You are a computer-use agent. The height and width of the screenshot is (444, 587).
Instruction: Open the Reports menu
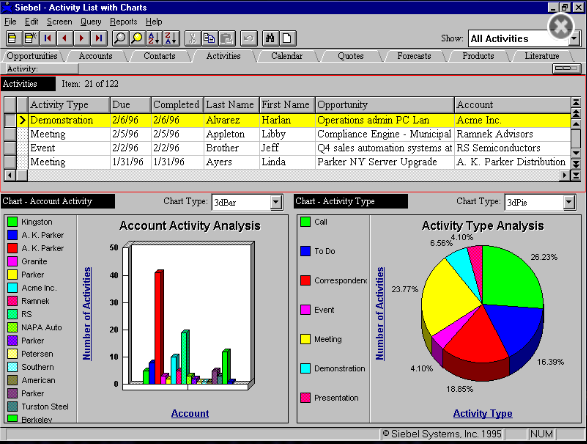pos(124,22)
